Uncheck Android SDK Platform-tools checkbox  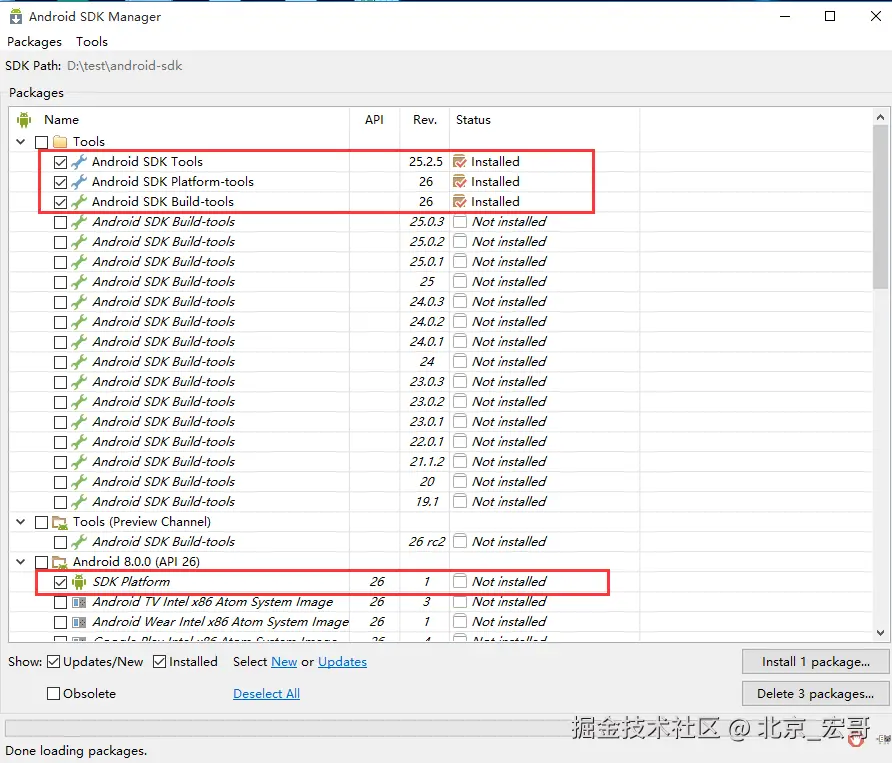[60, 182]
